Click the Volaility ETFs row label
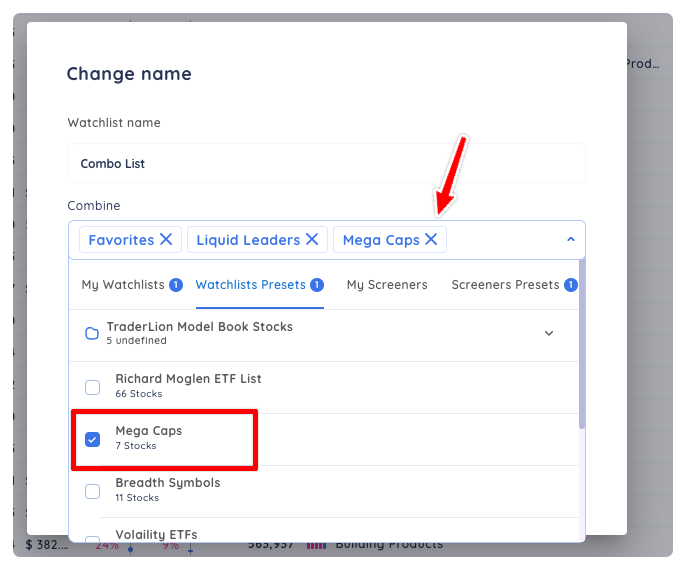The width and height of the screenshot is (686, 570). coord(156,535)
